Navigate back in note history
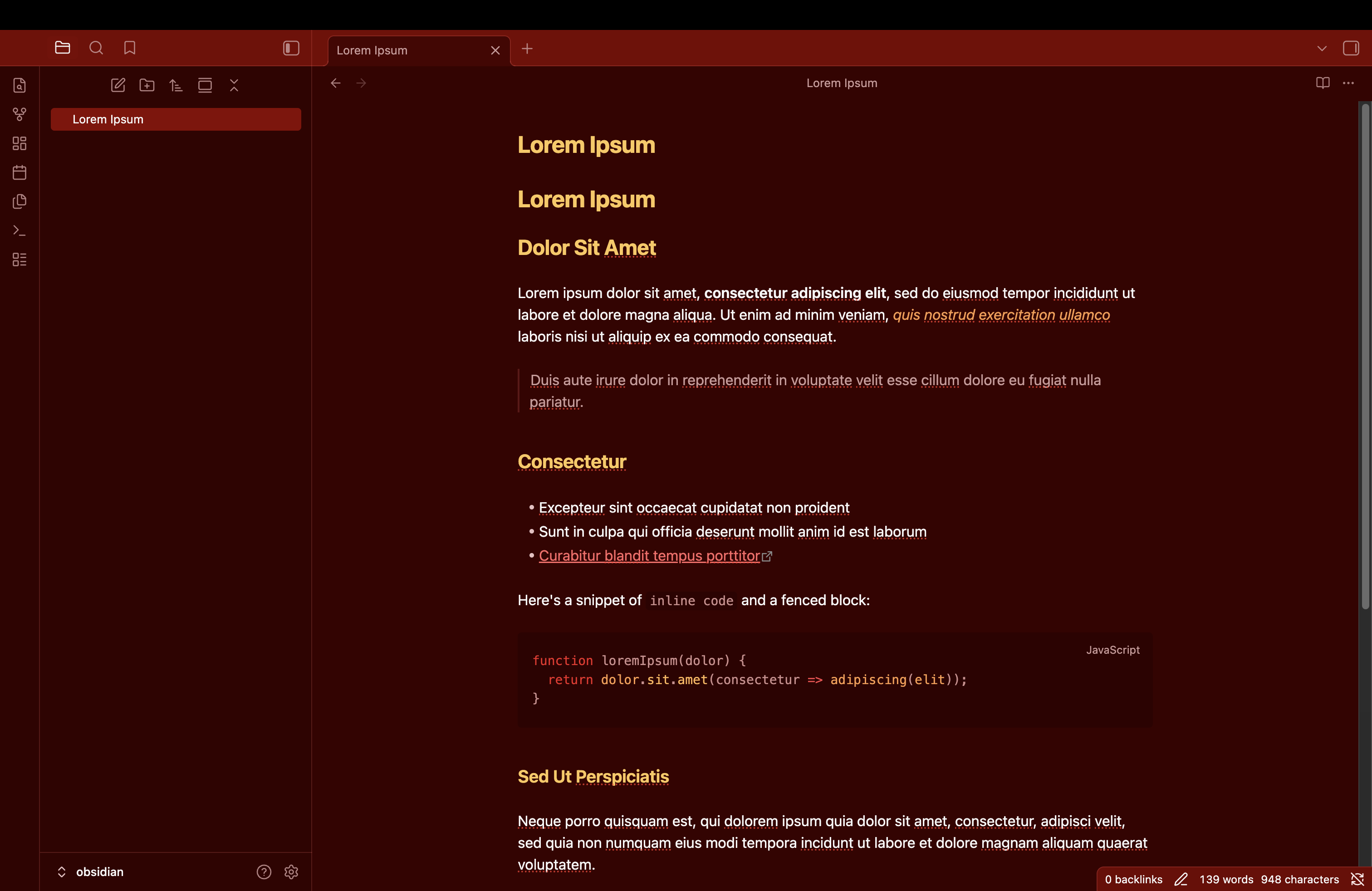 pos(335,83)
